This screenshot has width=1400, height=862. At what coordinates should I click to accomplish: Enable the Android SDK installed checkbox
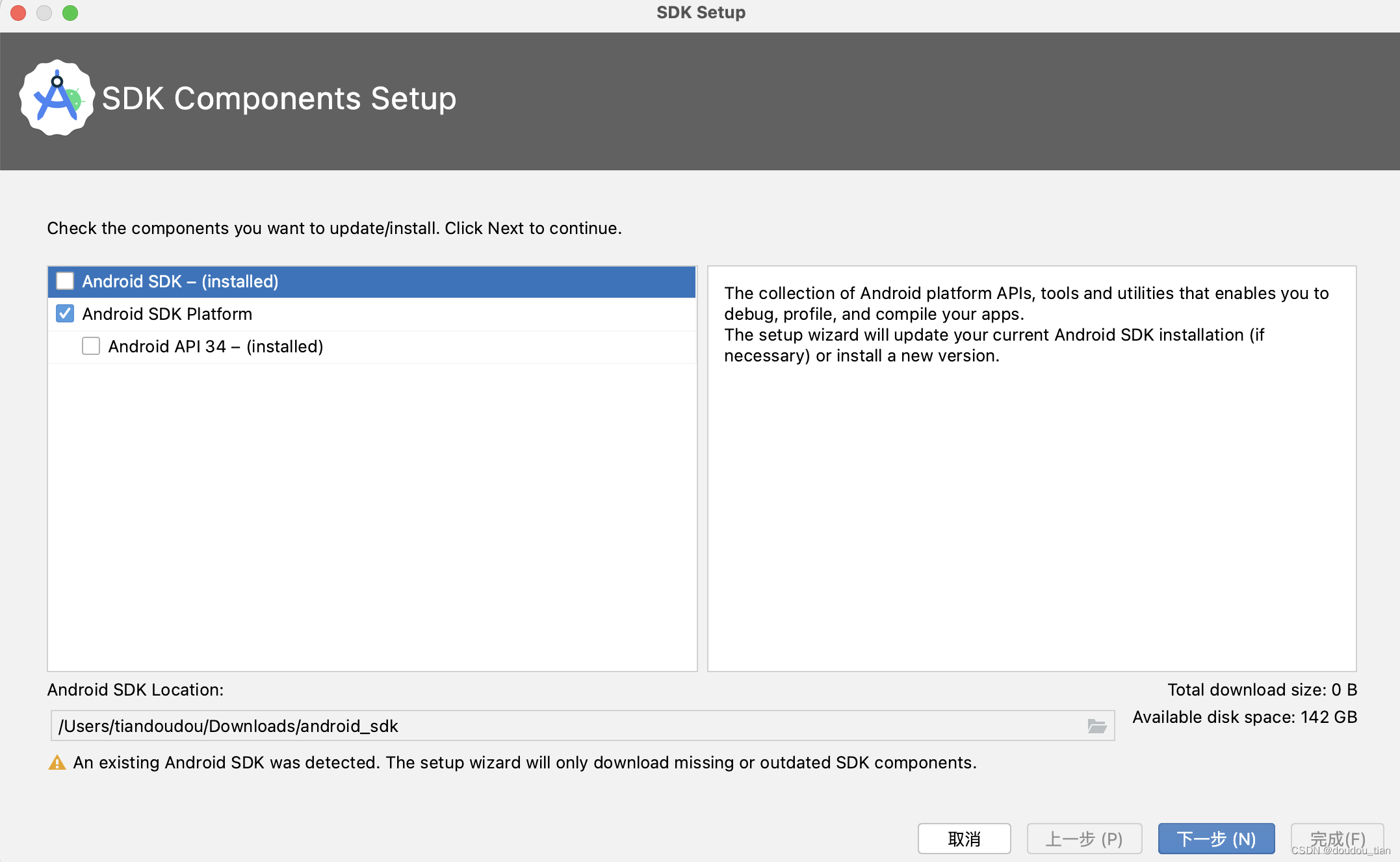65,281
